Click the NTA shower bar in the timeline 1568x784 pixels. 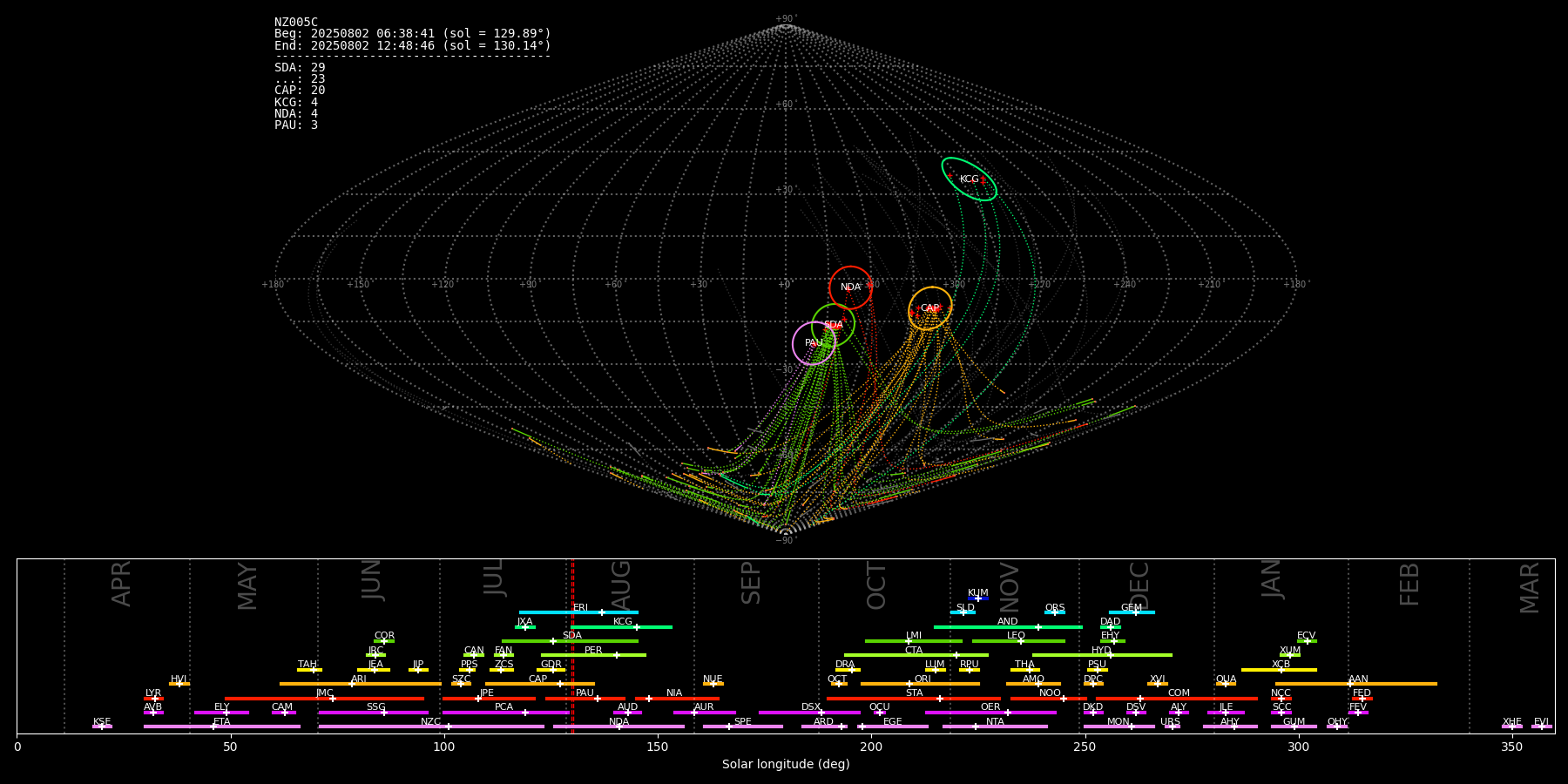(995, 727)
